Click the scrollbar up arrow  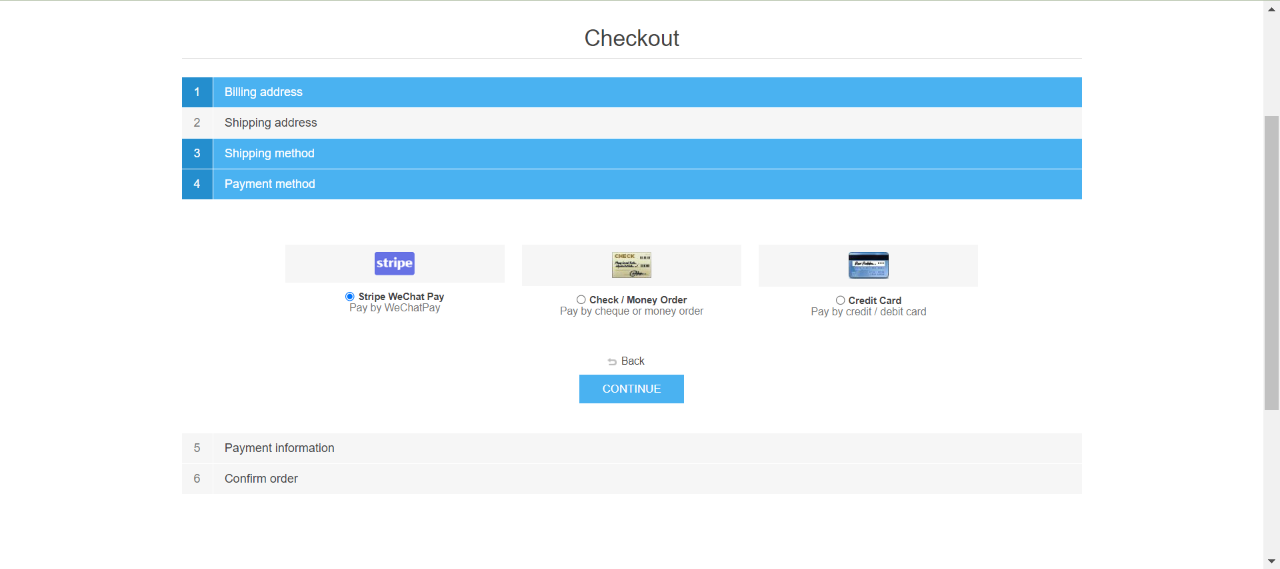(x=1271, y=8)
